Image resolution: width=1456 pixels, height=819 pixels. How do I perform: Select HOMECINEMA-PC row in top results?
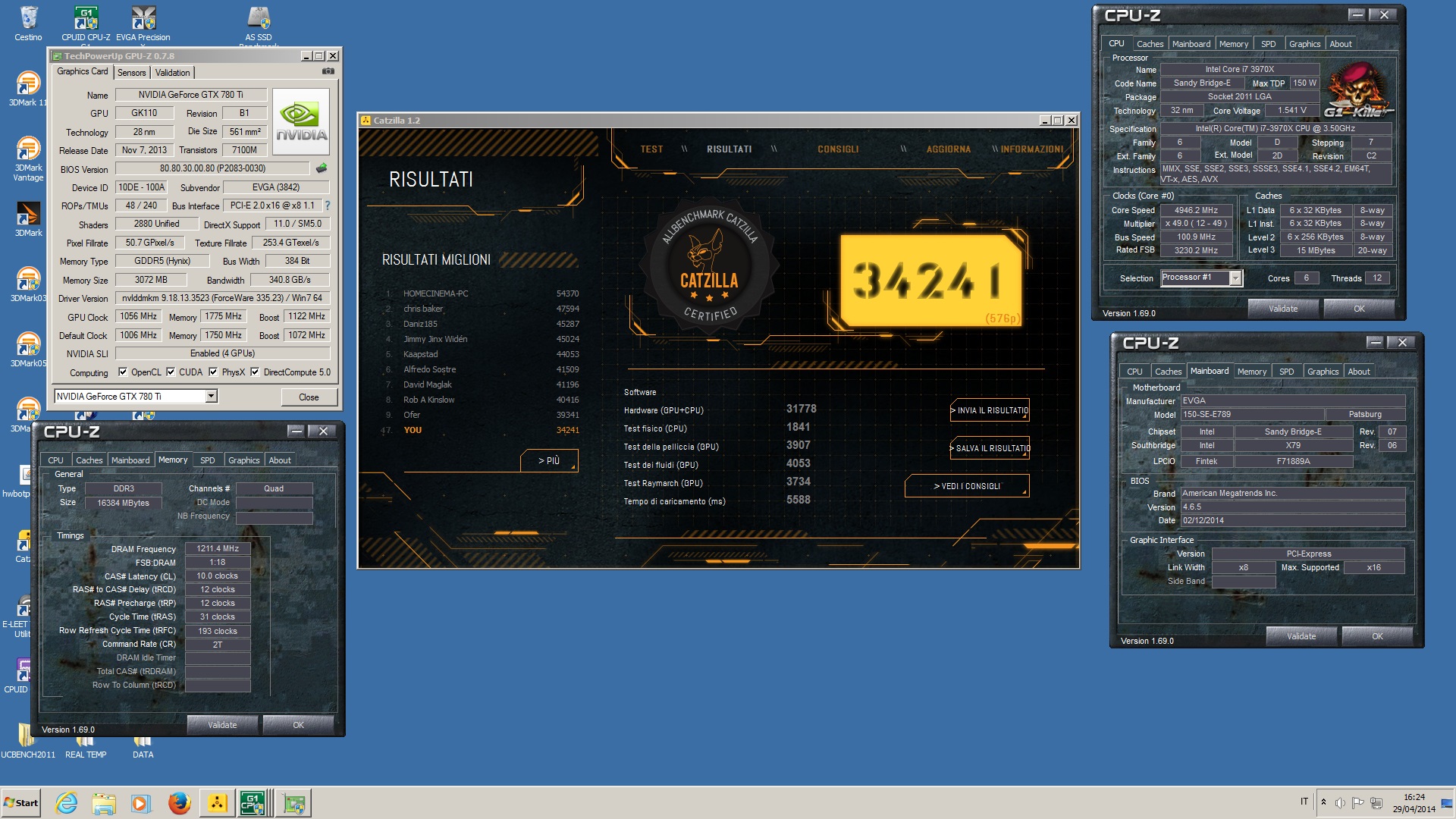482,293
